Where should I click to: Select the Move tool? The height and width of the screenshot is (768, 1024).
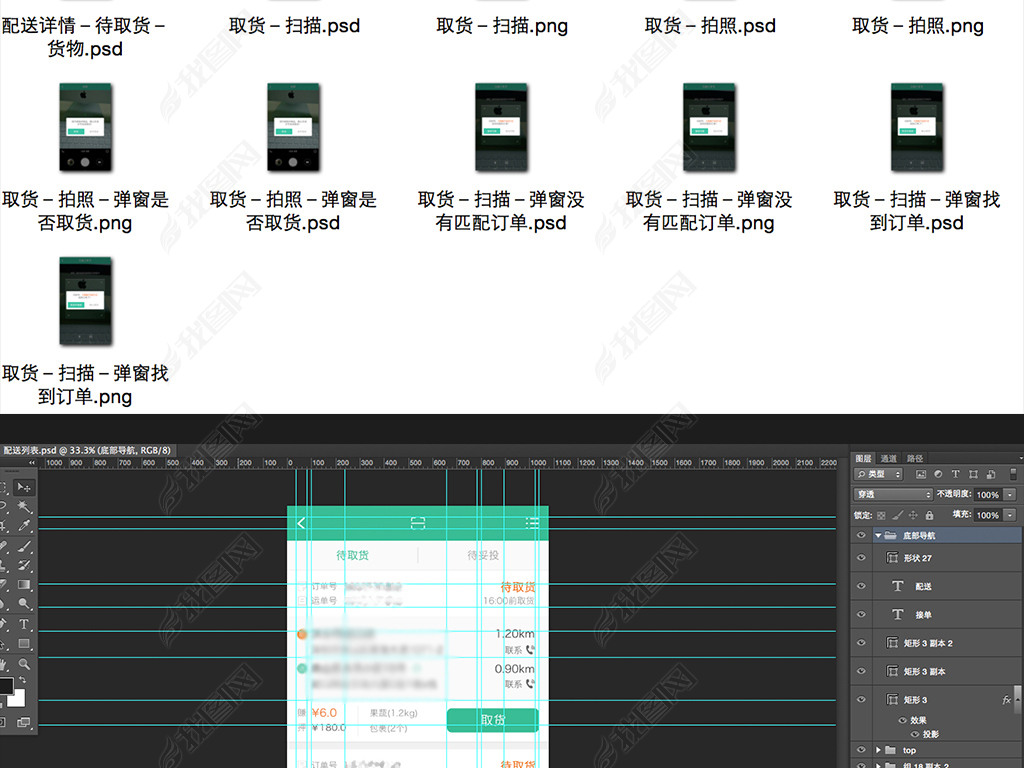pos(24,487)
